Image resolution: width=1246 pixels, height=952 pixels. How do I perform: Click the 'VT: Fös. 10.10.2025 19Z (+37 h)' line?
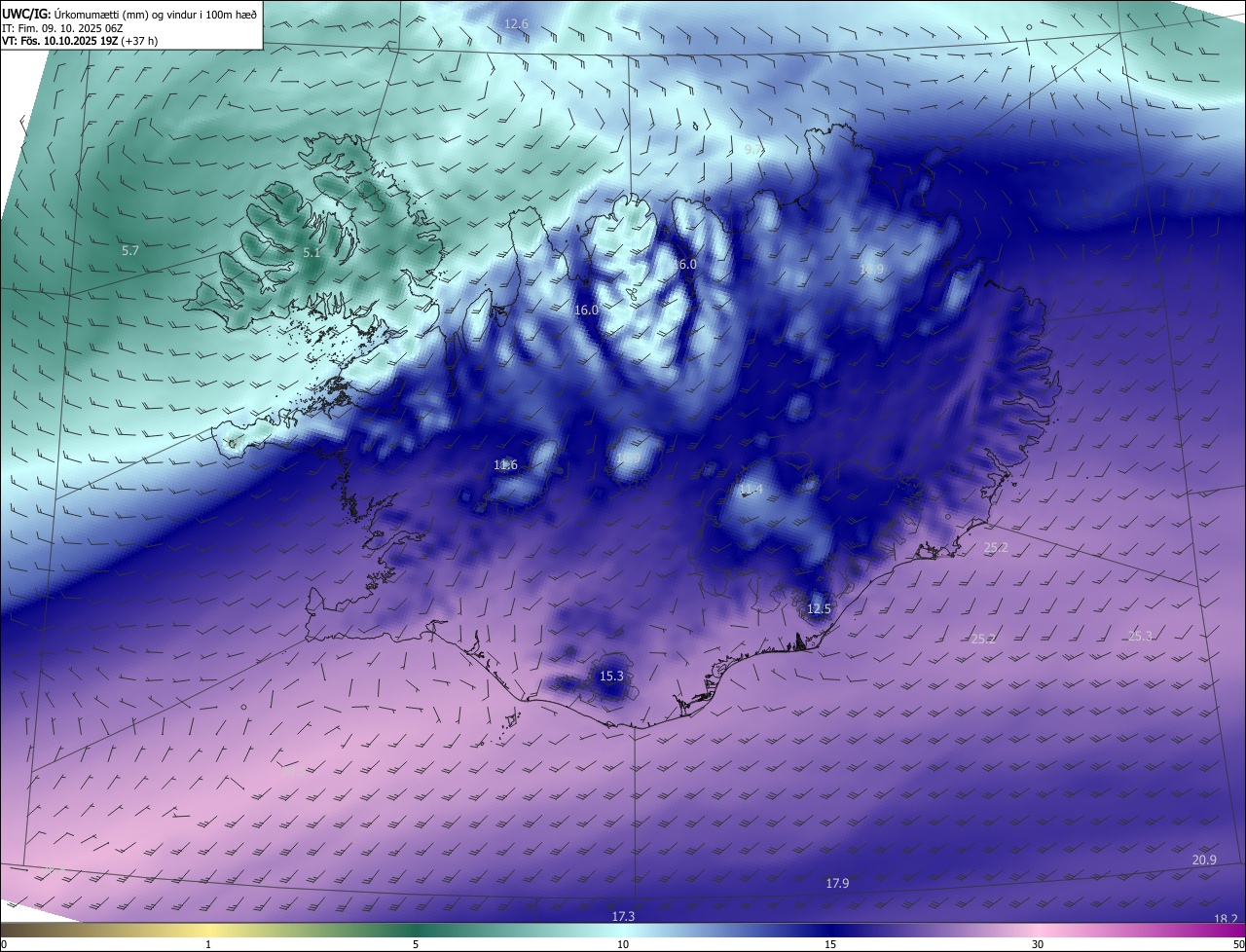[x=80, y=42]
